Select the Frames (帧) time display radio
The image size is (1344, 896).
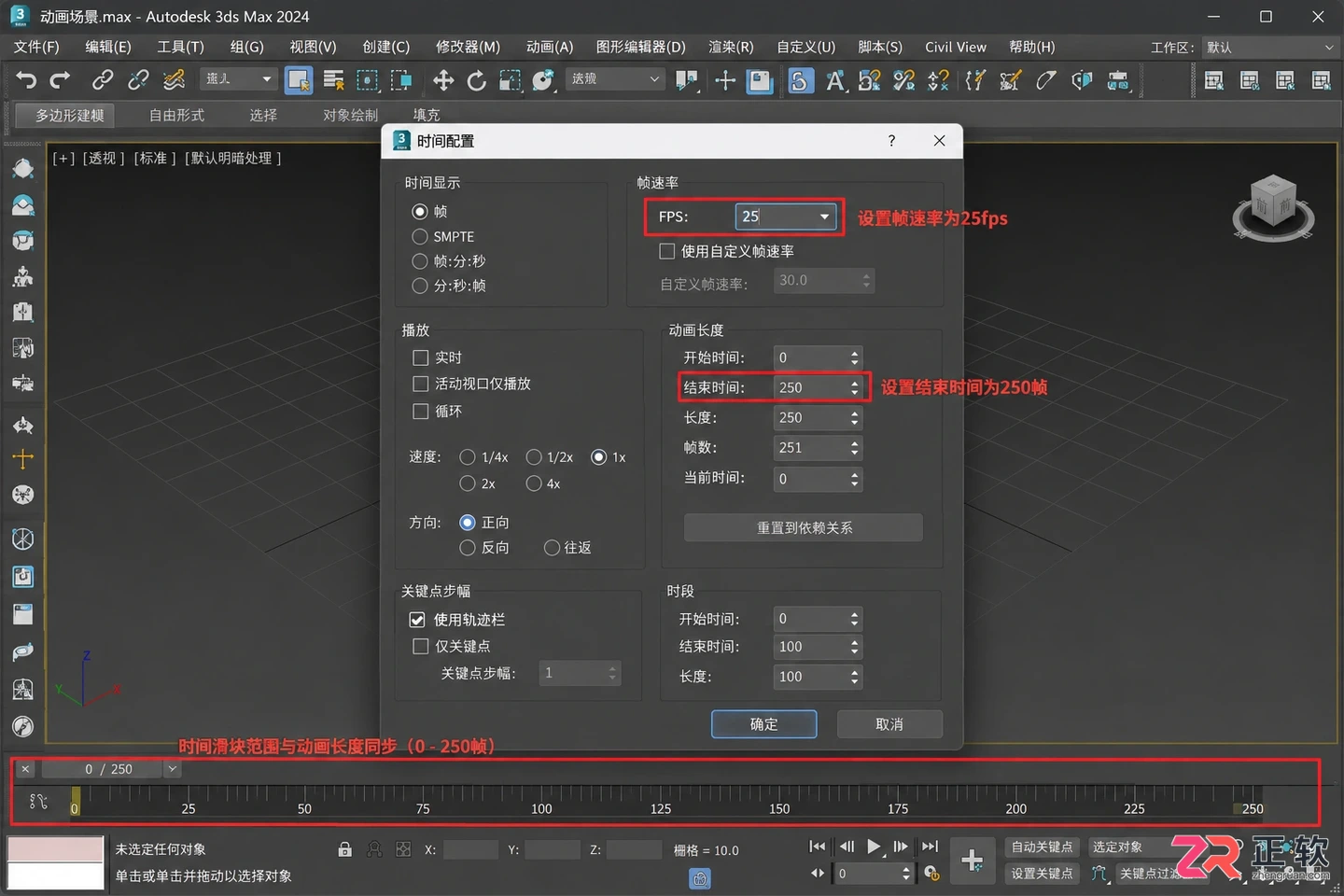point(420,212)
